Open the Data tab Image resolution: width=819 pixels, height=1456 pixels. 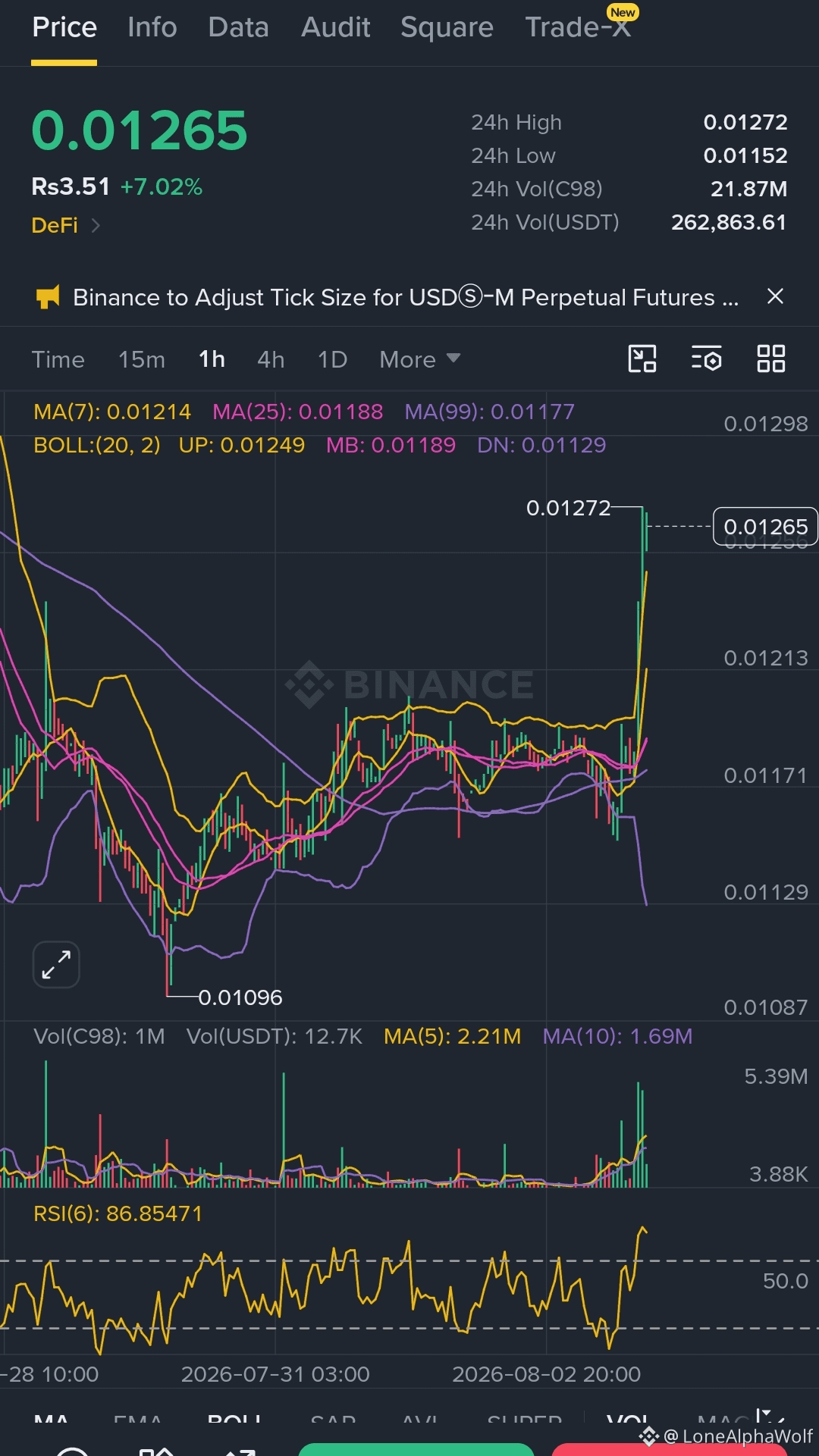(x=238, y=27)
